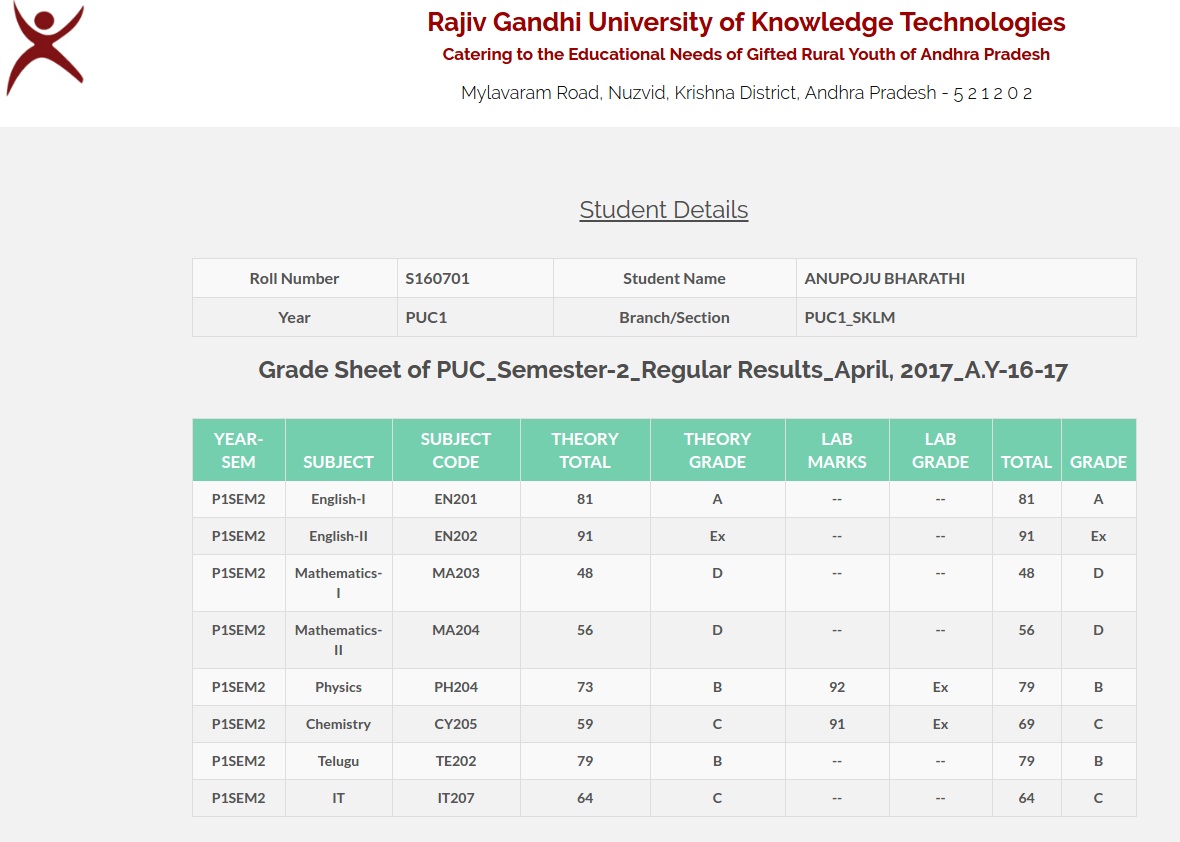Click the Student Name label cell
Viewport: 1180px width, 842px height.
(674, 278)
